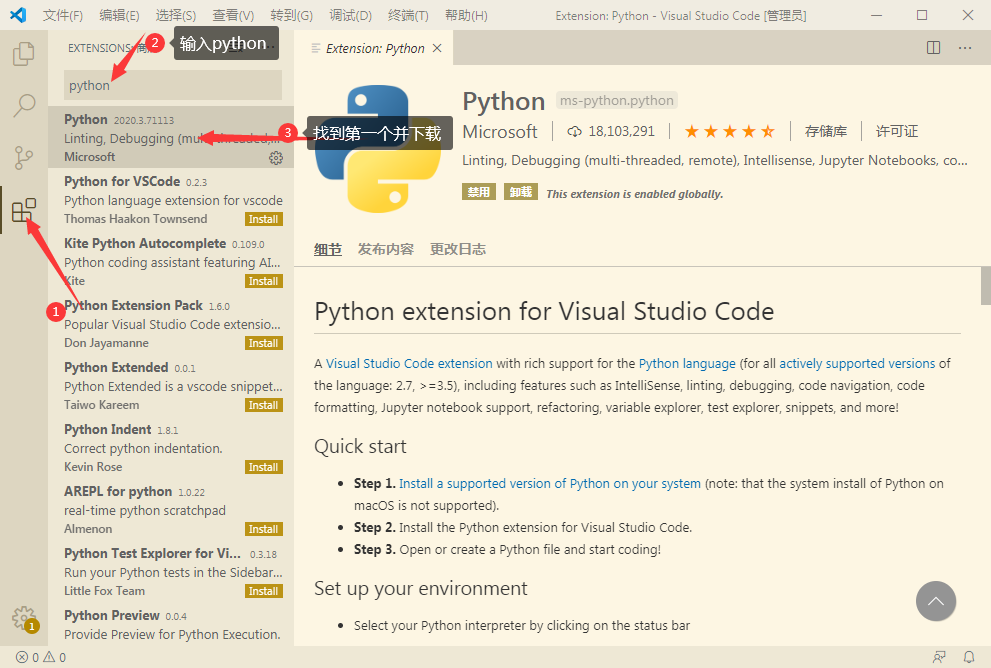The width and height of the screenshot is (991, 668).
Task: Switch to the 更改日志 tab
Action: pyautogui.click(x=458, y=249)
